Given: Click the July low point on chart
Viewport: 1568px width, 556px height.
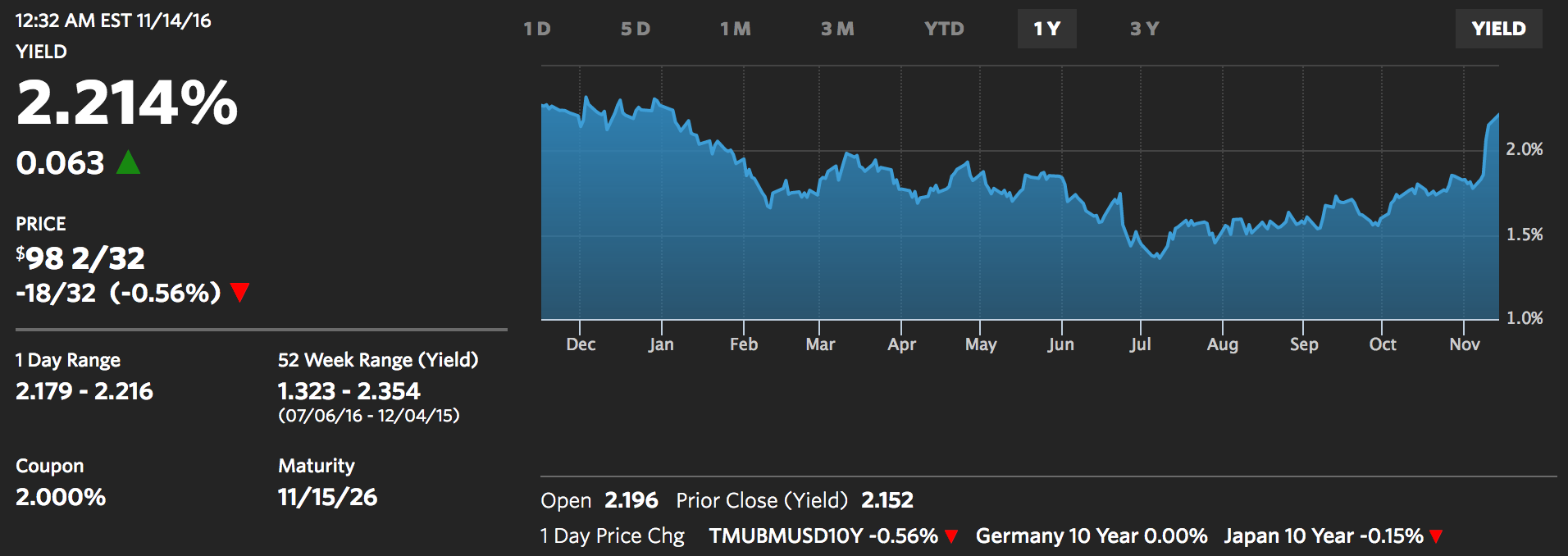Looking at the screenshot, I should click(1158, 257).
